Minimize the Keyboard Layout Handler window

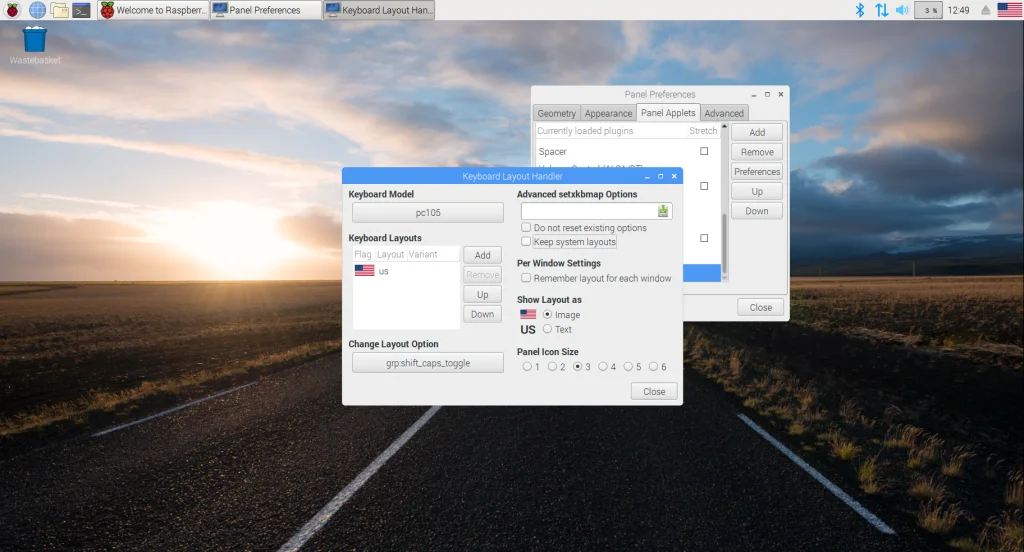[x=647, y=177]
